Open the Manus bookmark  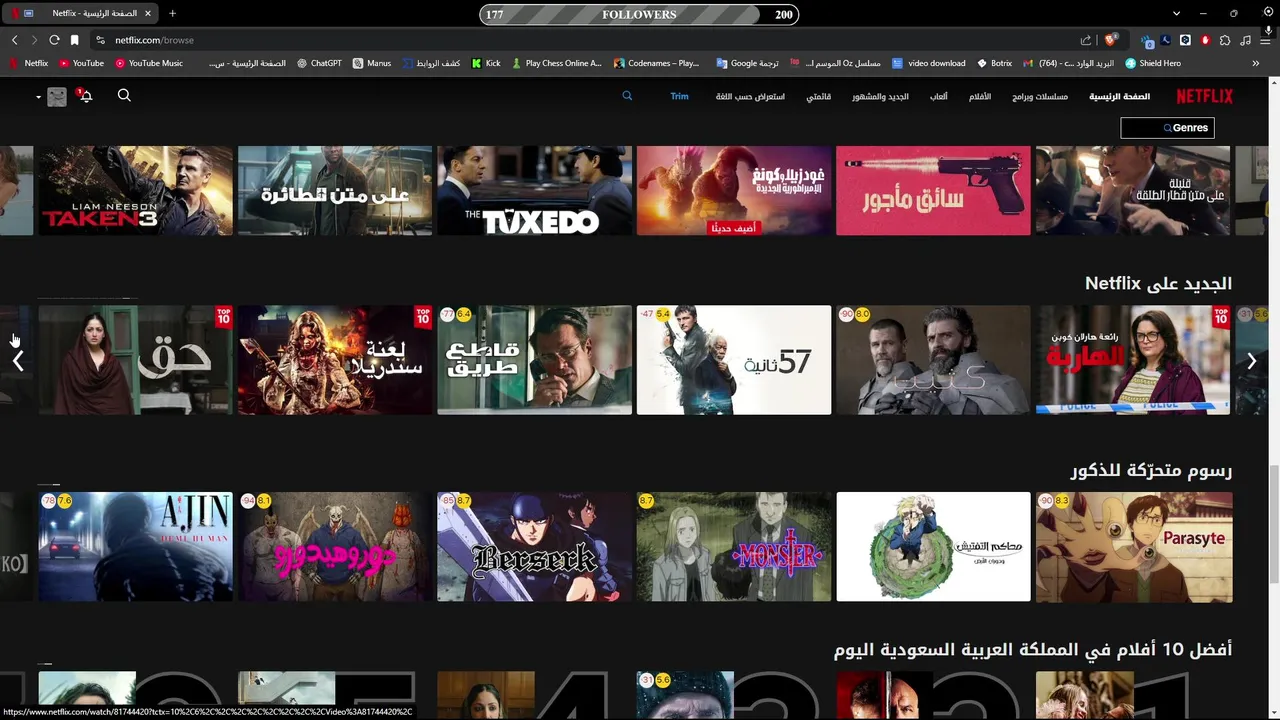(372, 63)
